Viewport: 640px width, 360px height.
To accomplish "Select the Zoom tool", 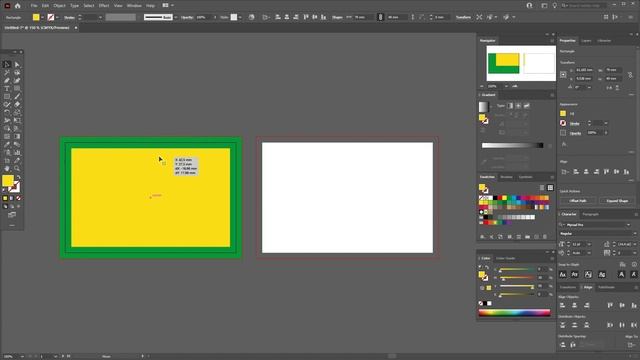I will click(17, 169).
